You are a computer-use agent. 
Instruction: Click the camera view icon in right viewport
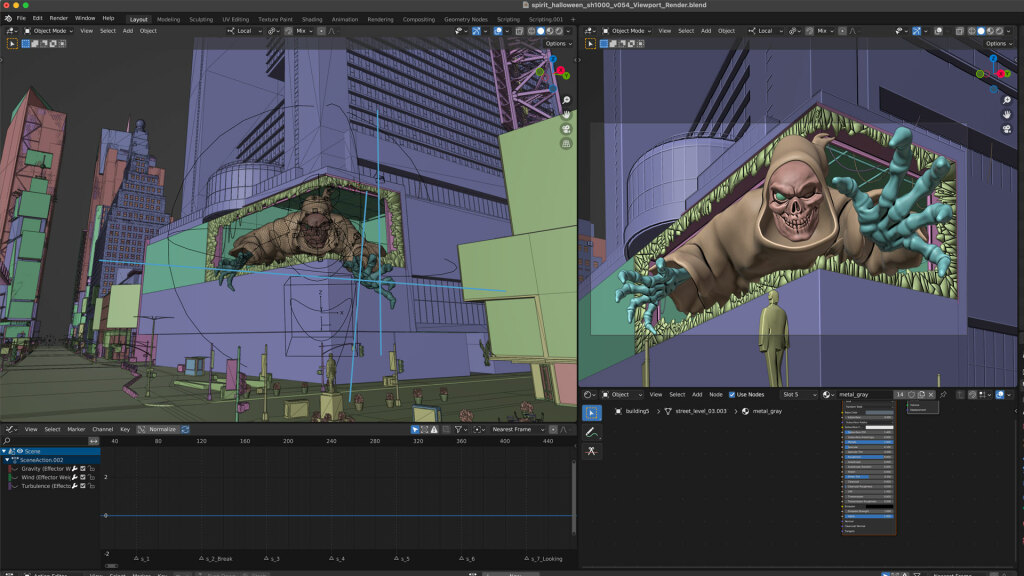point(1005,127)
